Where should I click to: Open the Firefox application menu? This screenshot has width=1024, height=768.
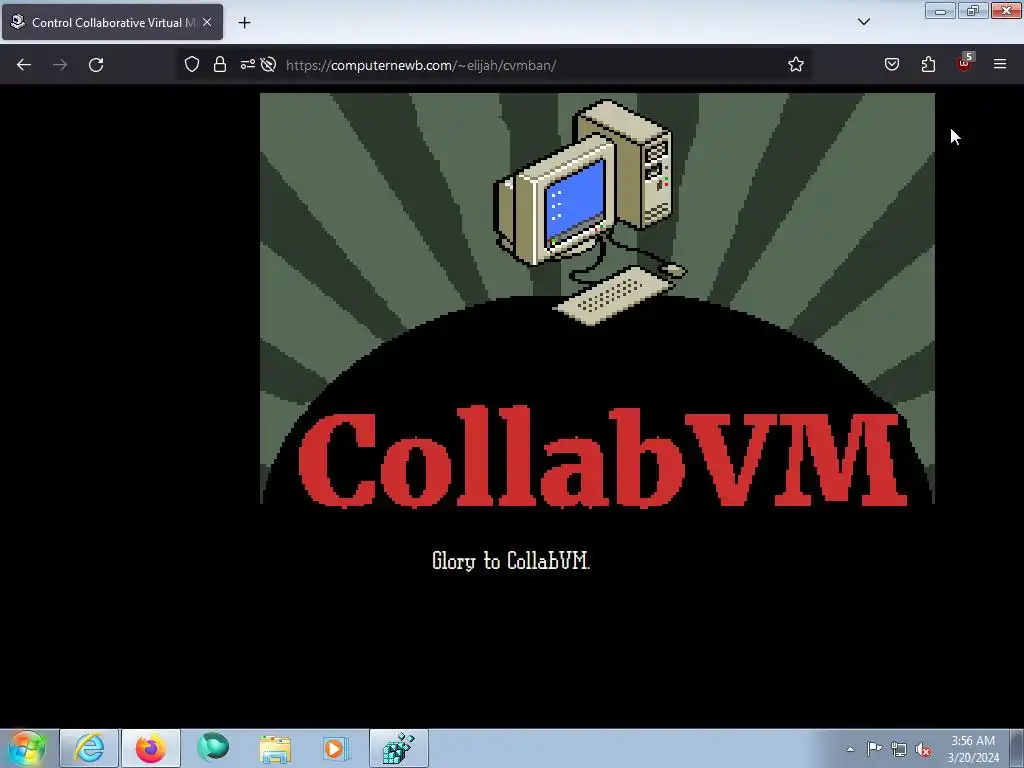tap(1000, 64)
